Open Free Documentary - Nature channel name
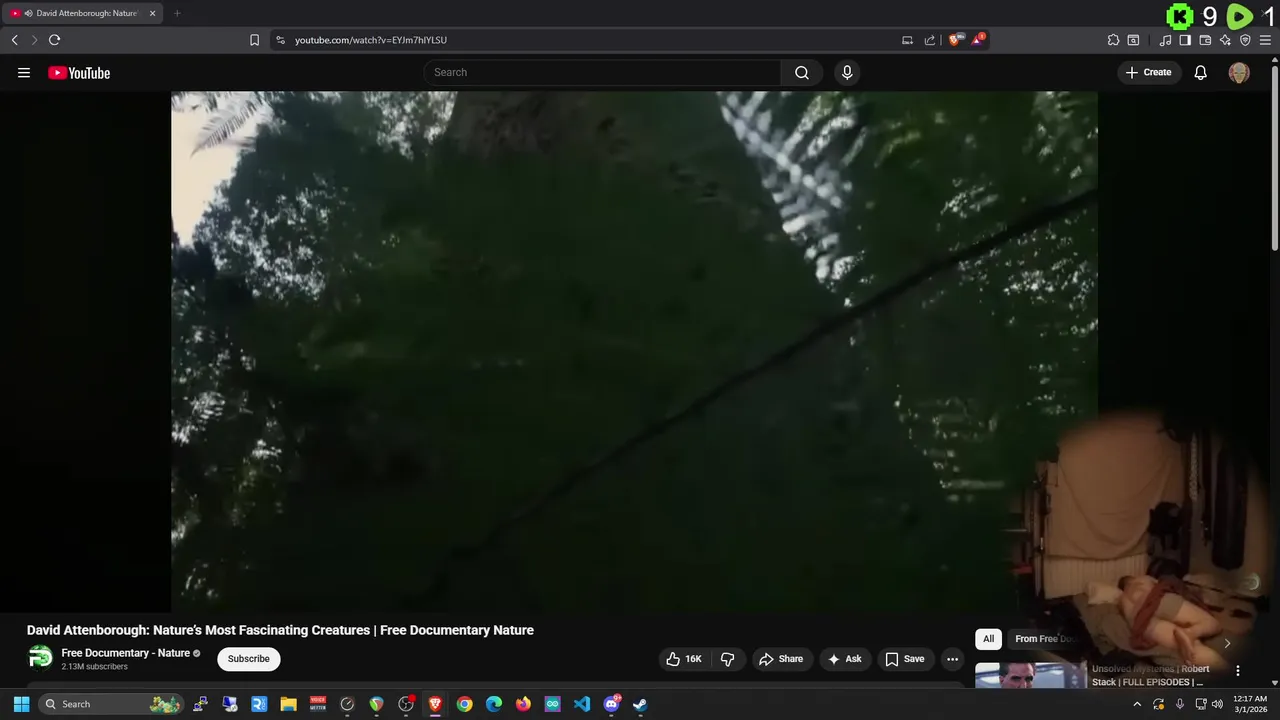Screen dimensions: 1280x720 coord(125,653)
